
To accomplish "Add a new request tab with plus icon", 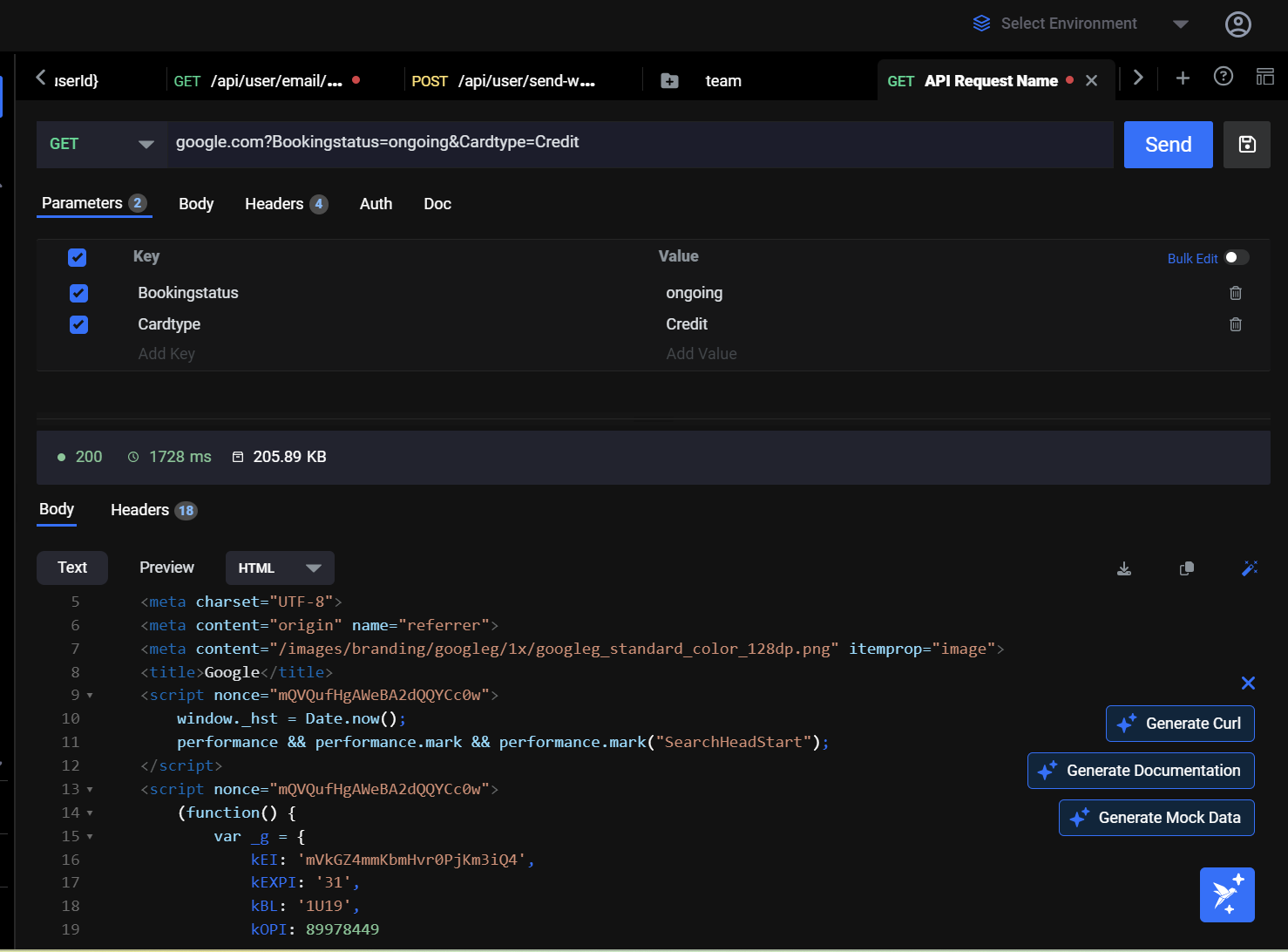I will [1183, 78].
